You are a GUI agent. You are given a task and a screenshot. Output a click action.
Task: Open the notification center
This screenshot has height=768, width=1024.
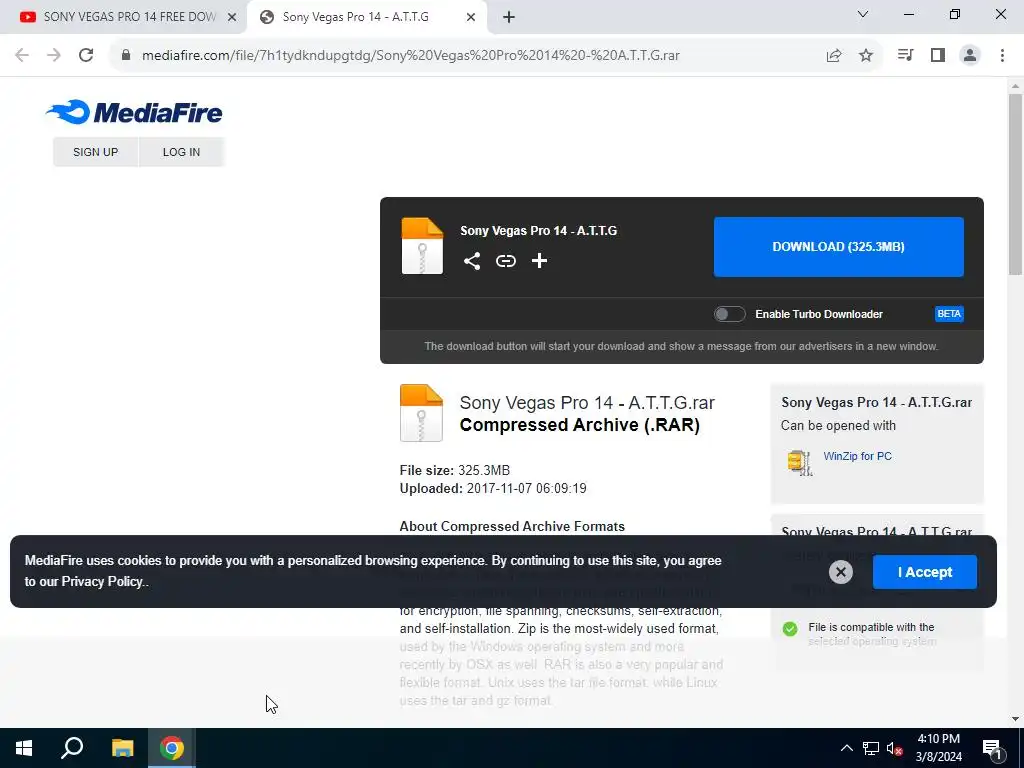[x=992, y=748]
